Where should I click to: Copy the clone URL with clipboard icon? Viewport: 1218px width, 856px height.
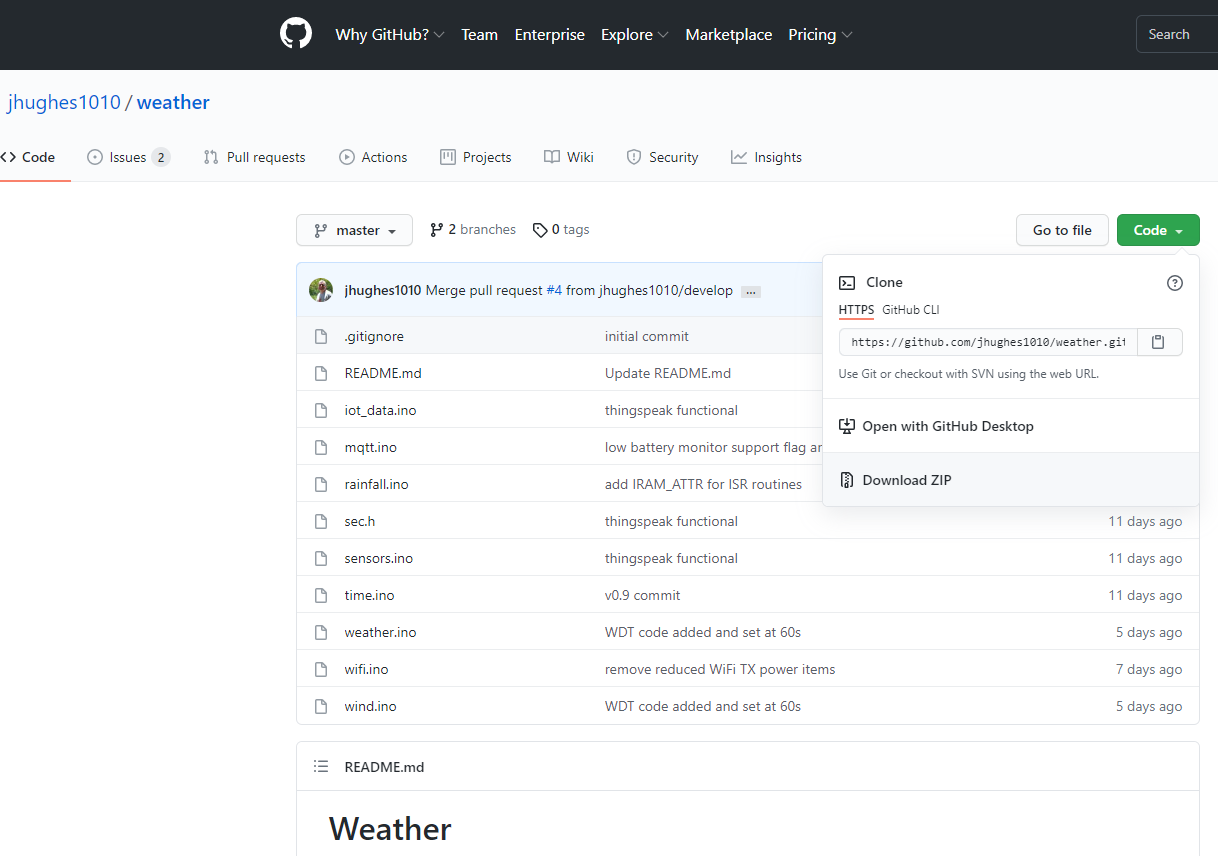click(1158, 342)
